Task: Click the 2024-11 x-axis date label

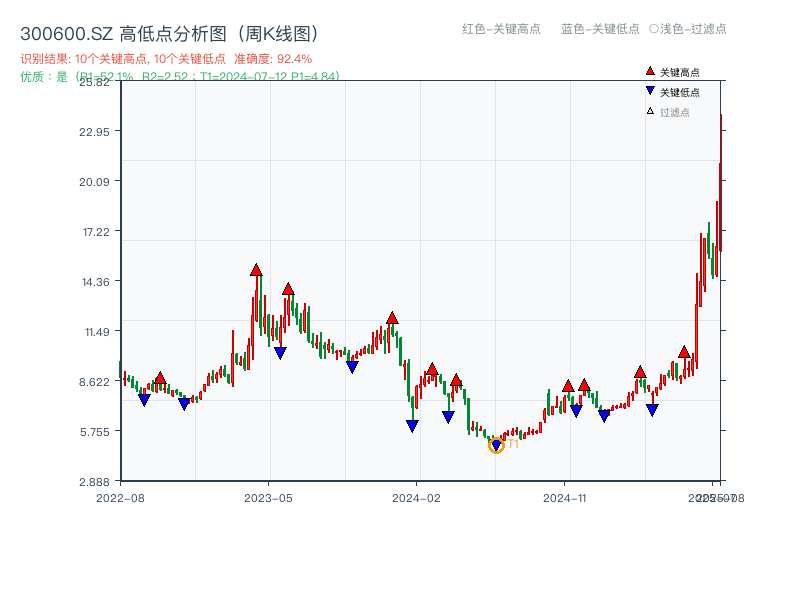Action: (x=564, y=498)
